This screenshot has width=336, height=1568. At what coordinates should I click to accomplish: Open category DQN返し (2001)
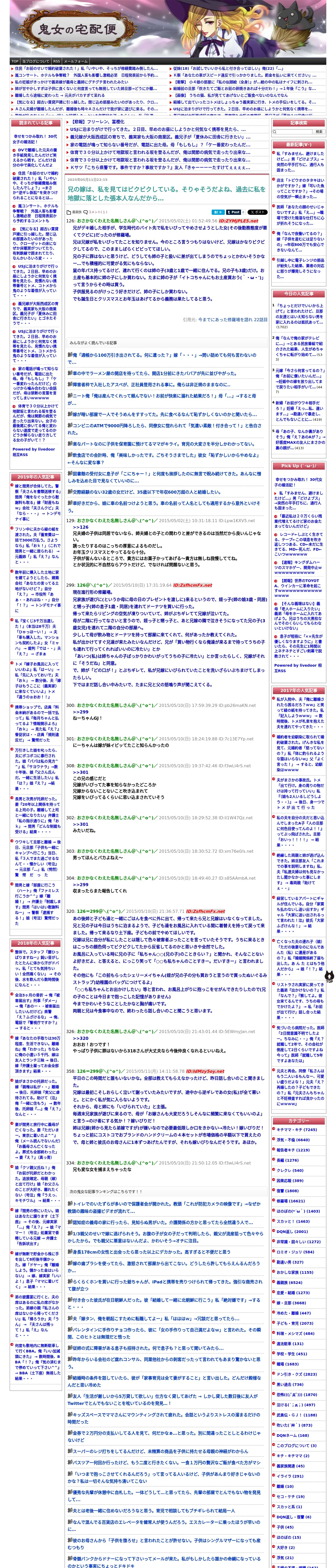tap(292, 1231)
